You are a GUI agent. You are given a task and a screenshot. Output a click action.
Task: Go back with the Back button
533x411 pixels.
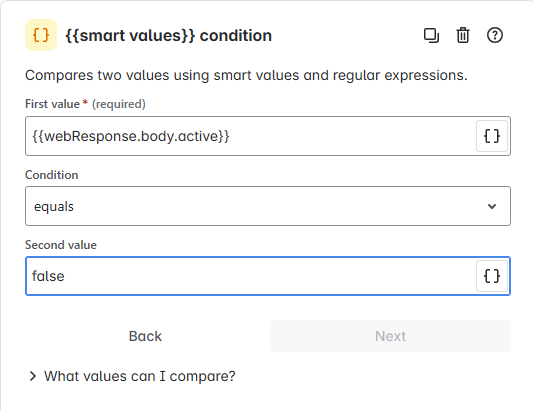145,336
